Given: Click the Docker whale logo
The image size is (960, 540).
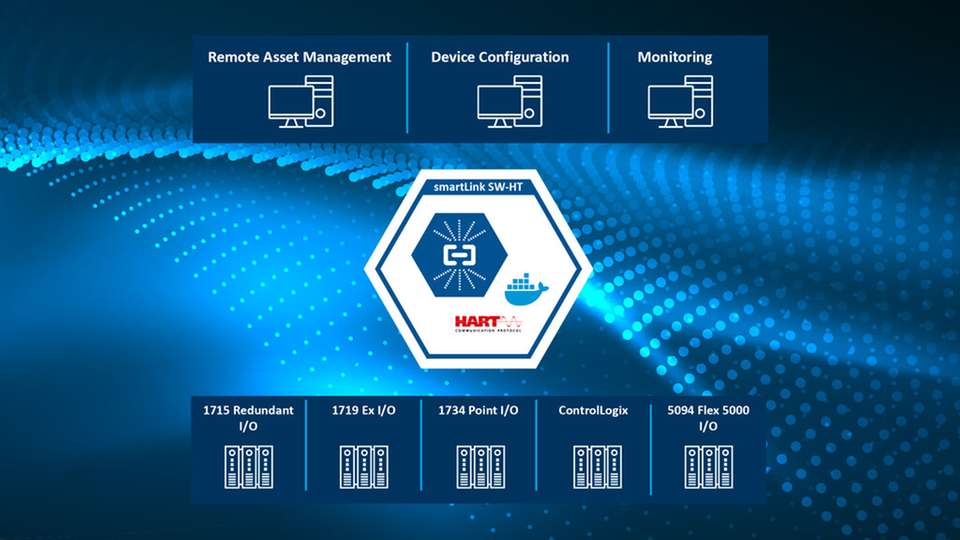Looking at the screenshot, I should [526, 289].
